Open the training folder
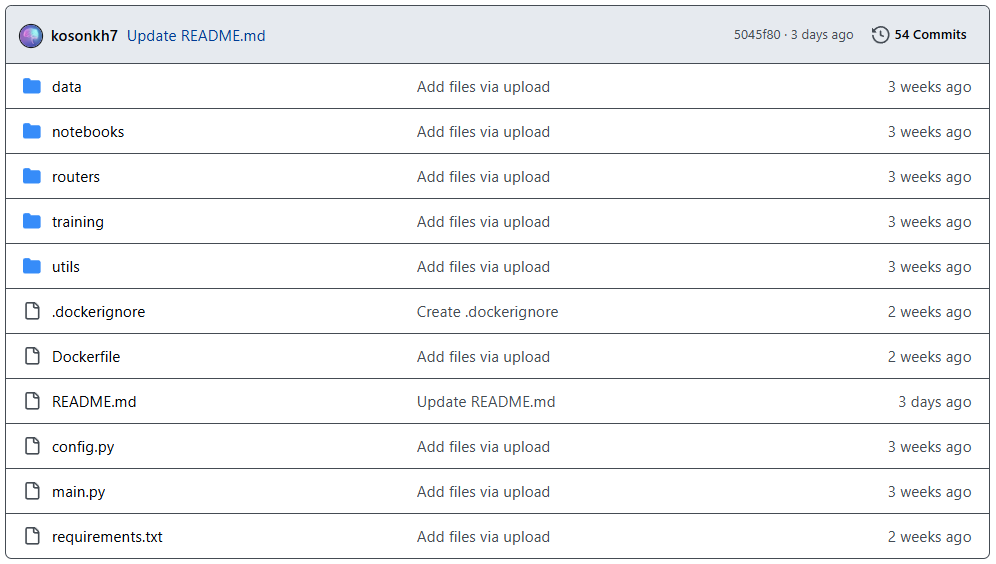The image size is (996, 564). (x=77, y=222)
